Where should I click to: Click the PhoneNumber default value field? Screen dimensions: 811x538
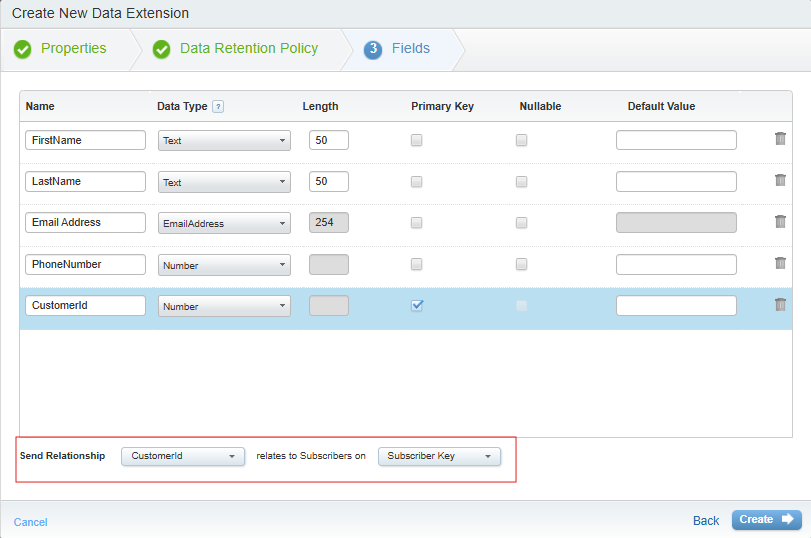coord(676,265)
